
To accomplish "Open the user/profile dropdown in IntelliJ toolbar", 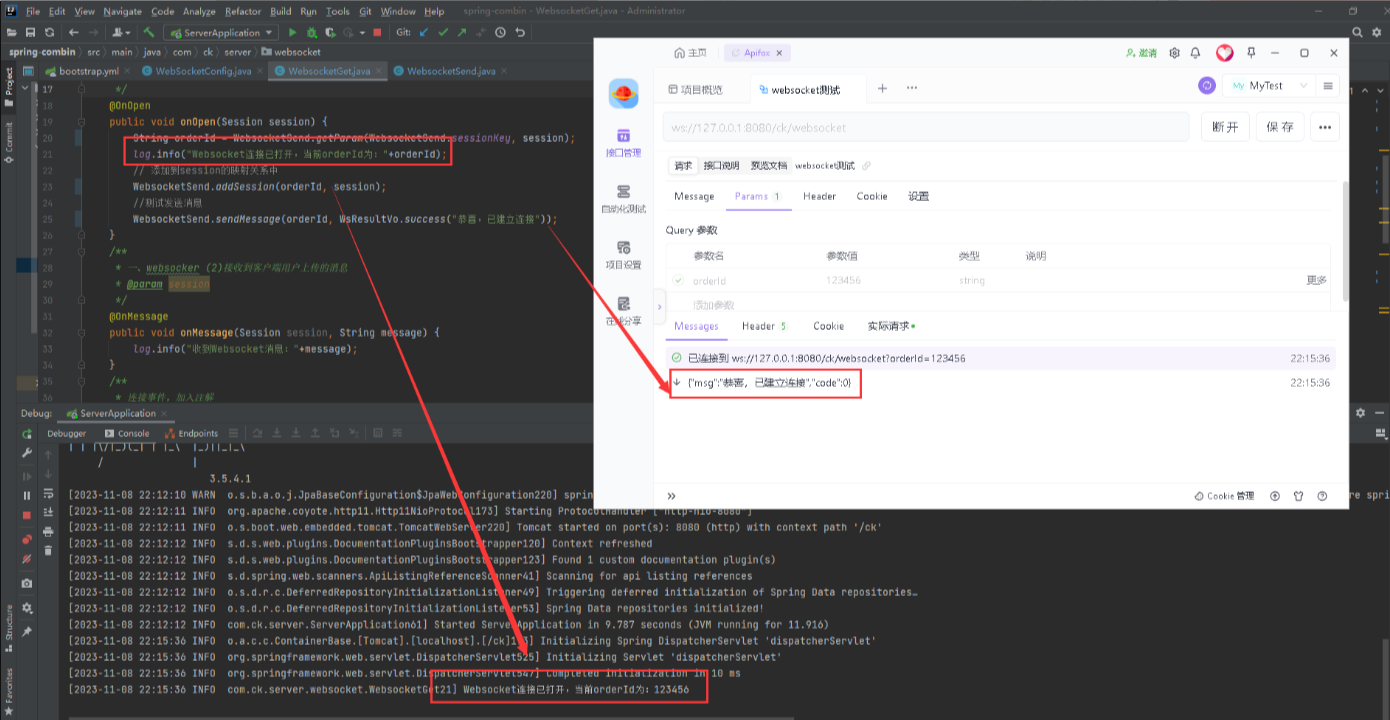I will 121,32.
